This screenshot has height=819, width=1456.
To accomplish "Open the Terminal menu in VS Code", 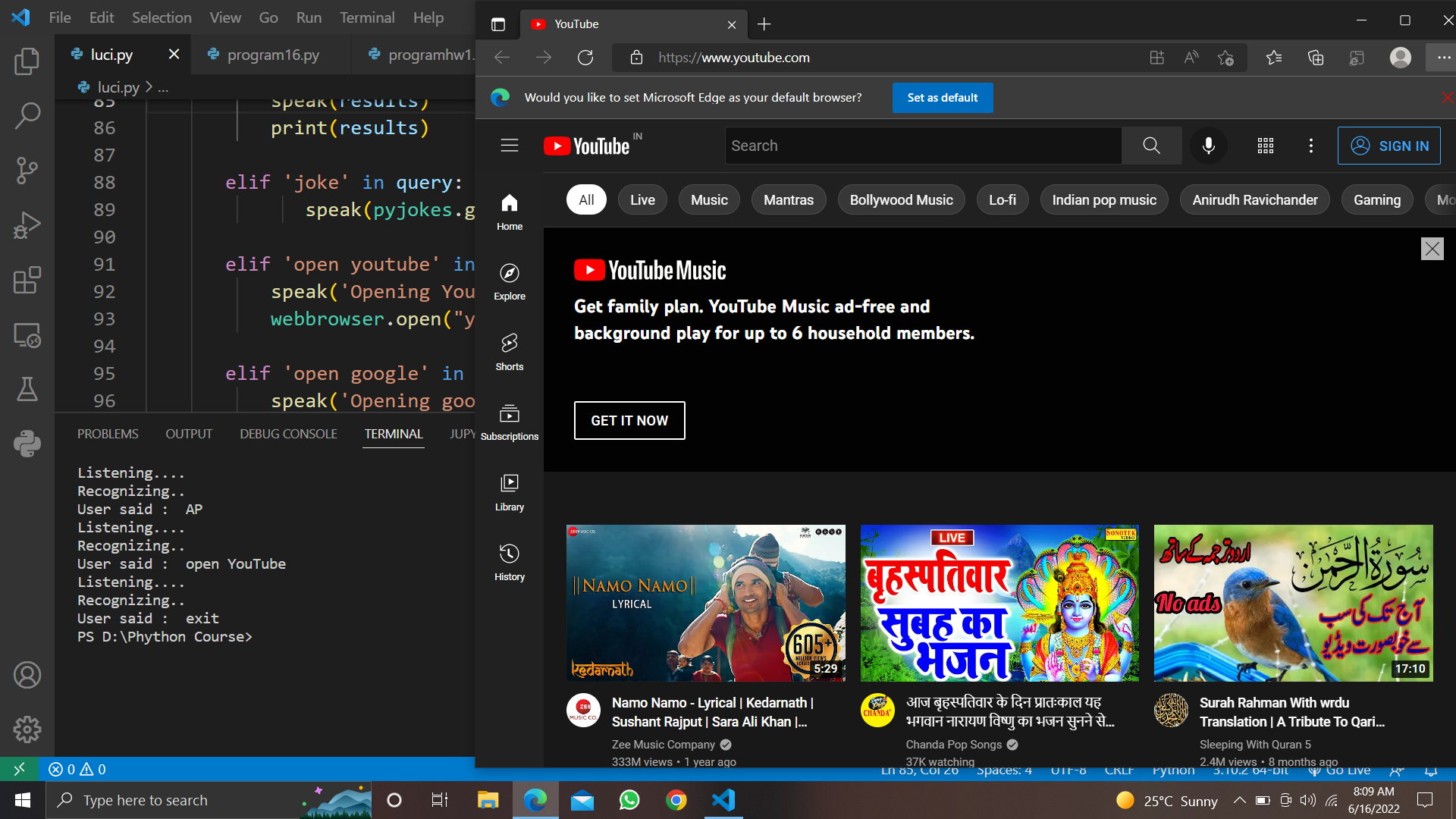I will (367, 17).
